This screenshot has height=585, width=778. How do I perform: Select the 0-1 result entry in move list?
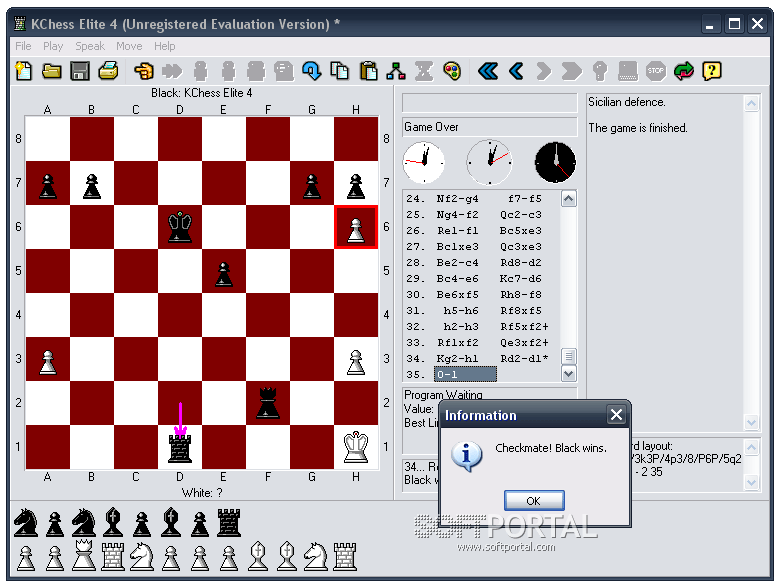pyautogui.click(x=465, y=374)
